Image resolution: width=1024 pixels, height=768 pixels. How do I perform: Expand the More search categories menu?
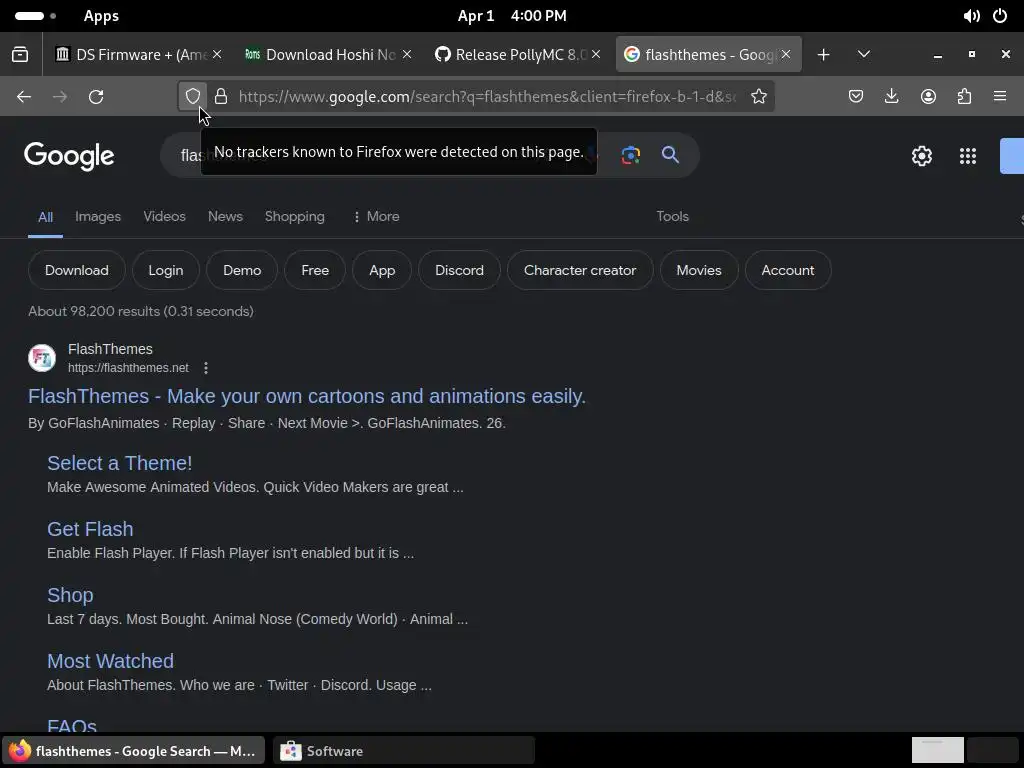pos(376,216)
